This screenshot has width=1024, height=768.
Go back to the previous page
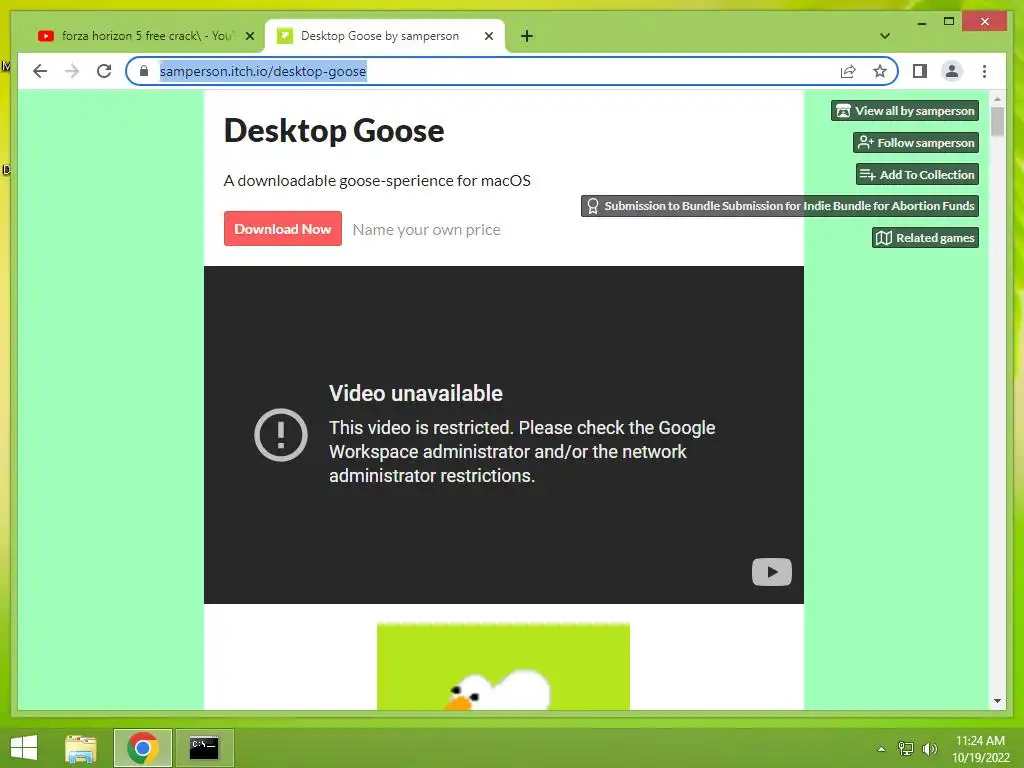(40, 71)
